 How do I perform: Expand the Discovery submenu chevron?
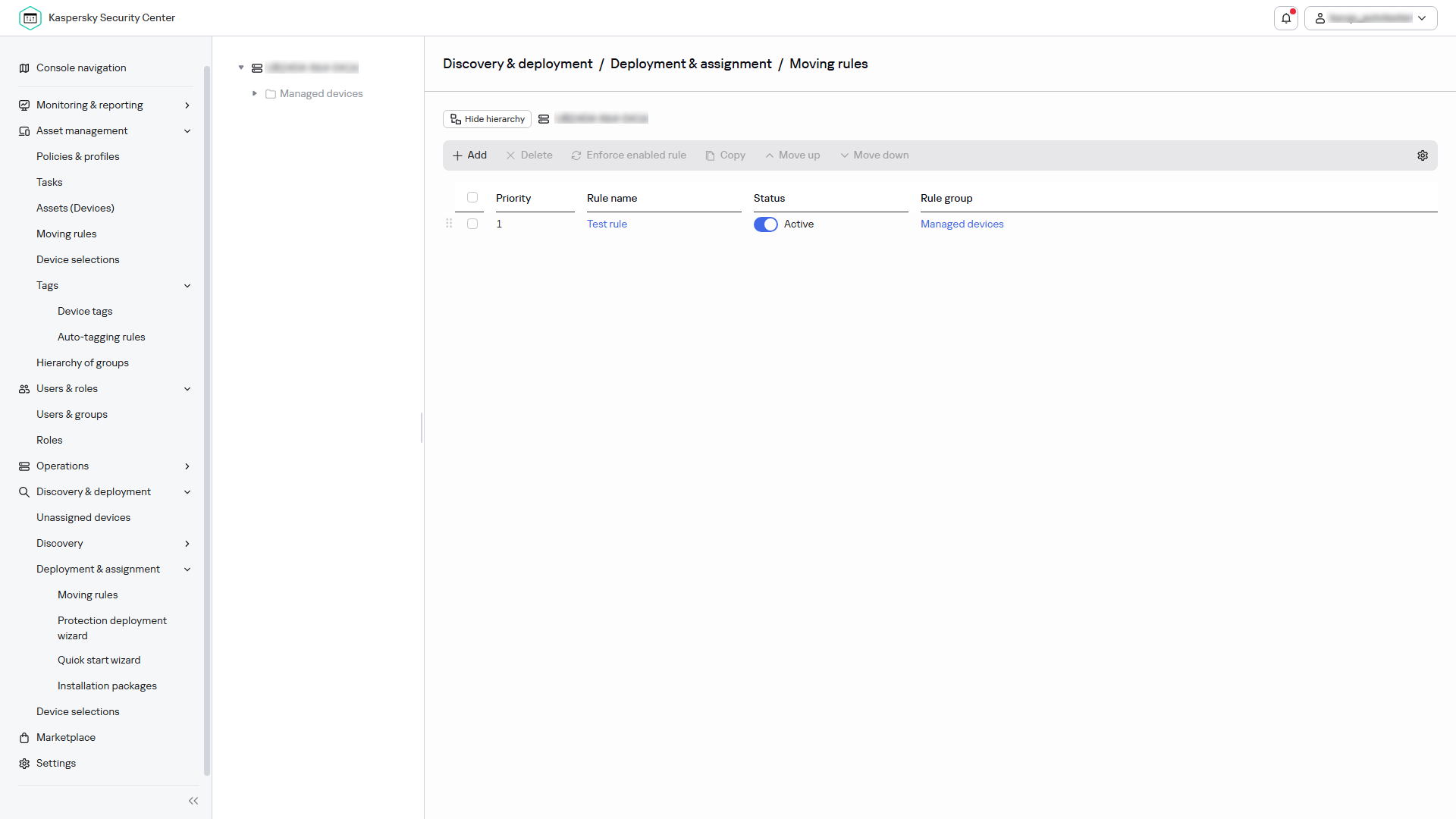coord(187,544)
